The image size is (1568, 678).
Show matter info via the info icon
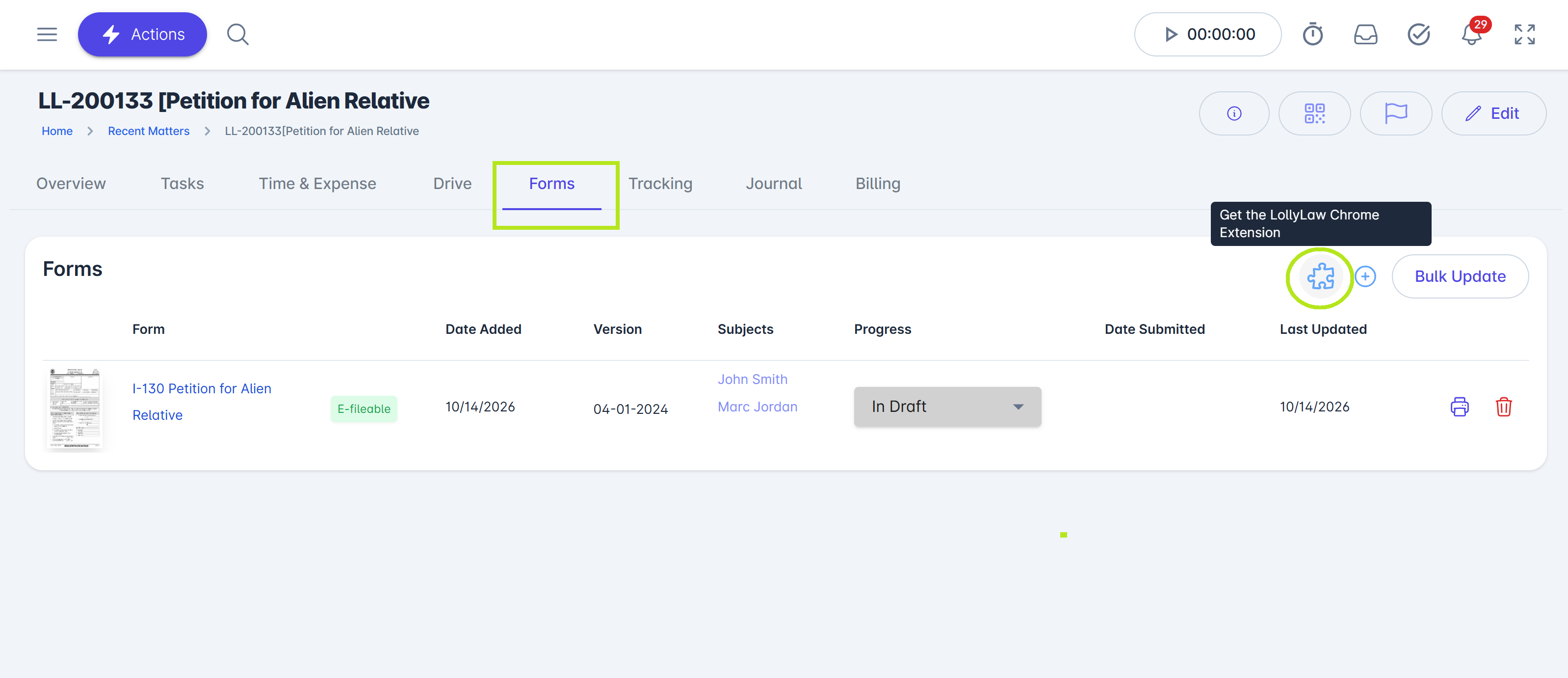(x=1234, y=113)
